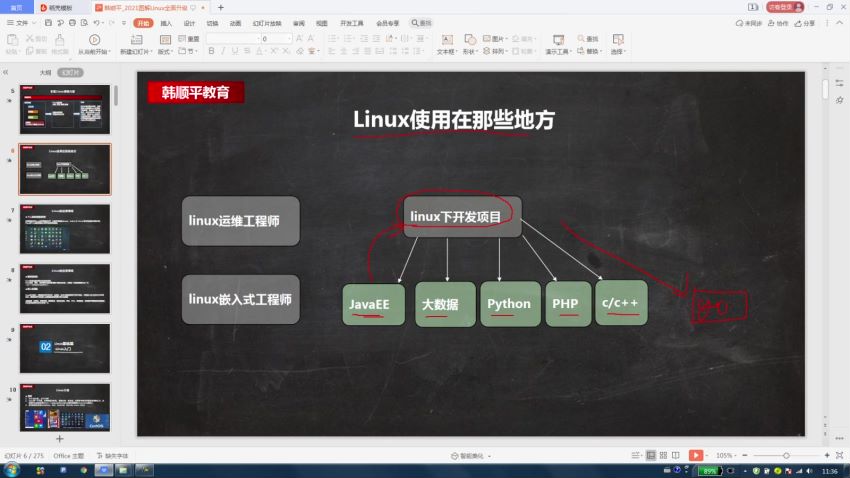This screenshot has width=850, height=478.
Task: Click the New Slide icon
Action: (x=136, y=40)
